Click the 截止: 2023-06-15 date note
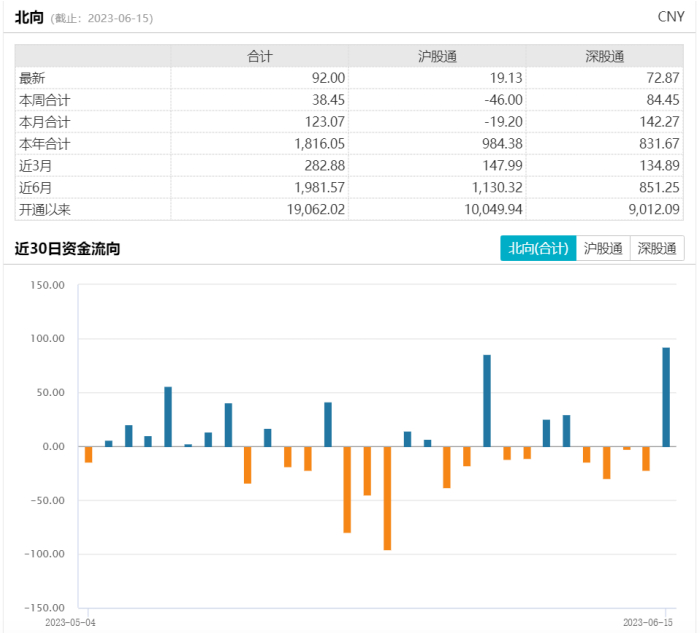Screen dimensions: 700x633 [x=102, y=18]
